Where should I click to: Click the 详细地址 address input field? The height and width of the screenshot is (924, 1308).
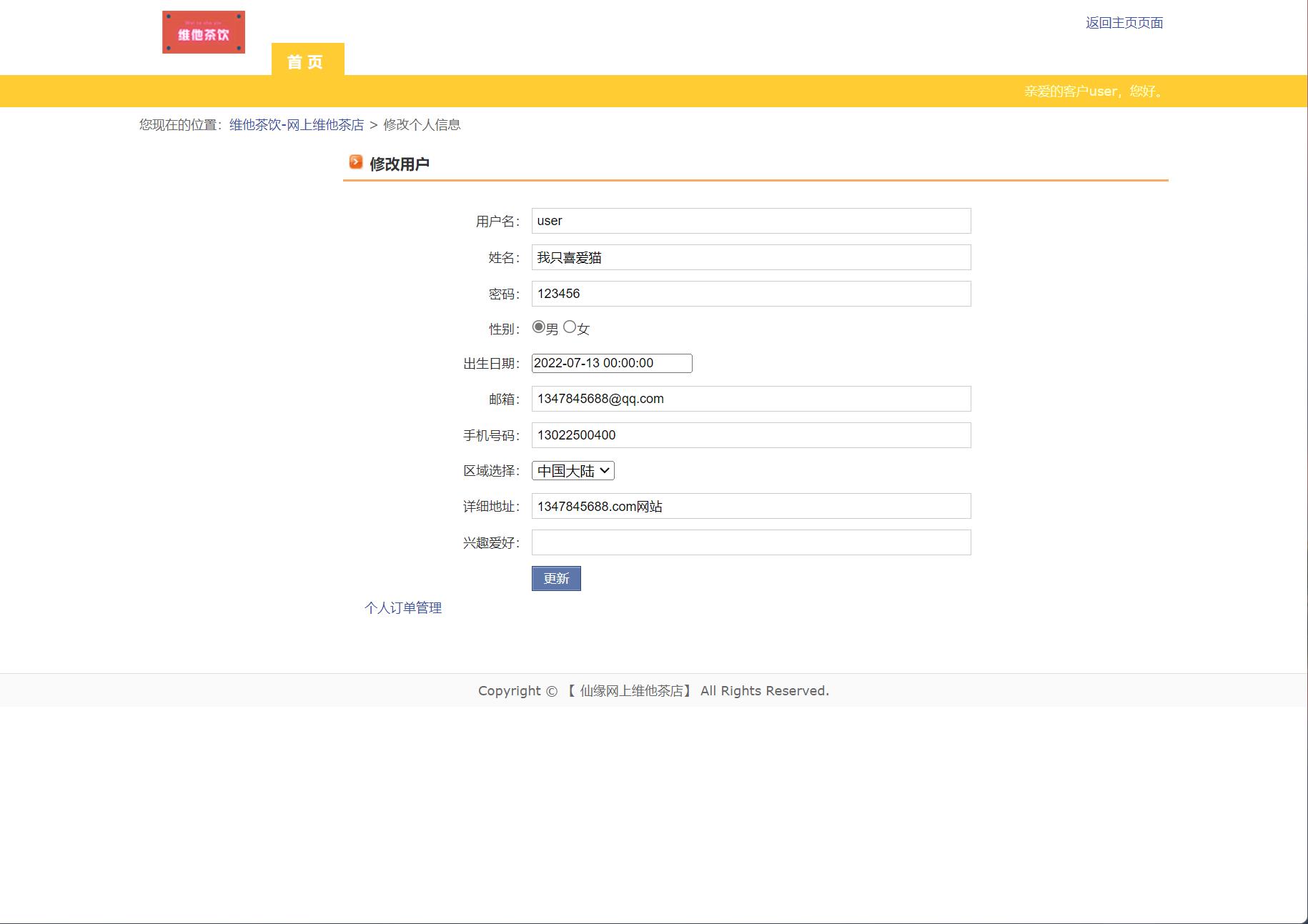point(750,506)
